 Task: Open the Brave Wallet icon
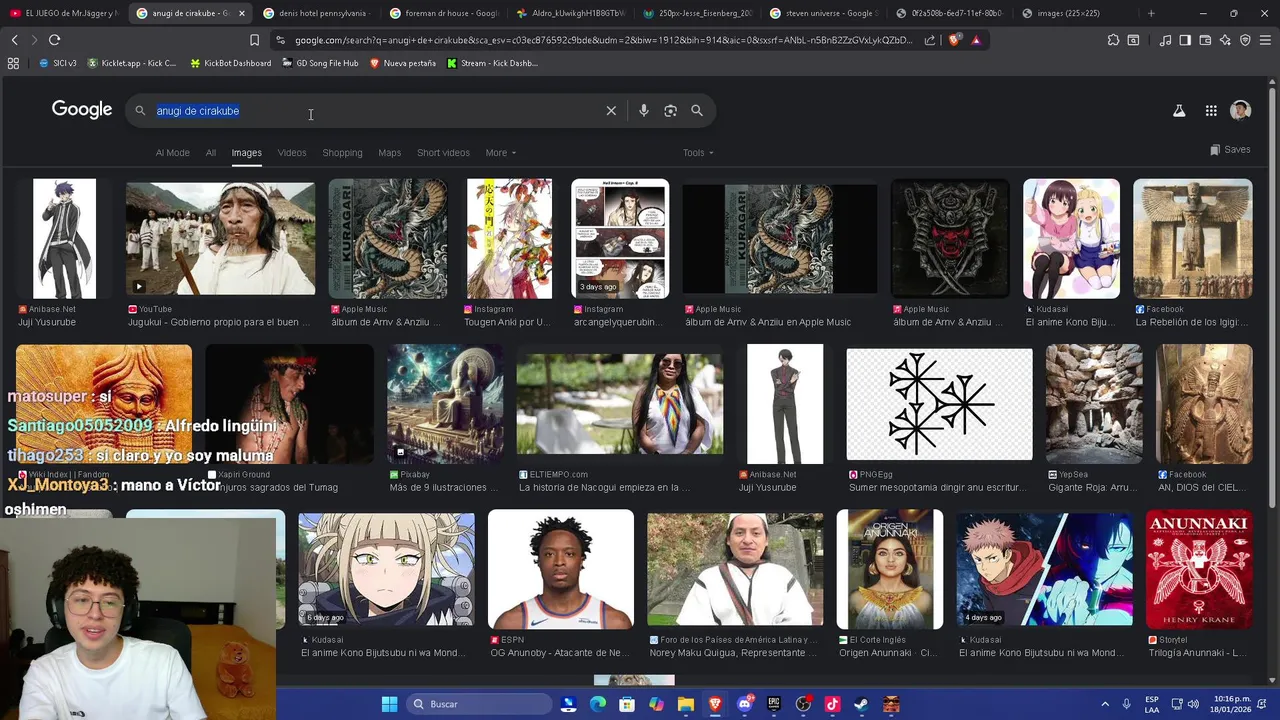[x=1205, y=40]
